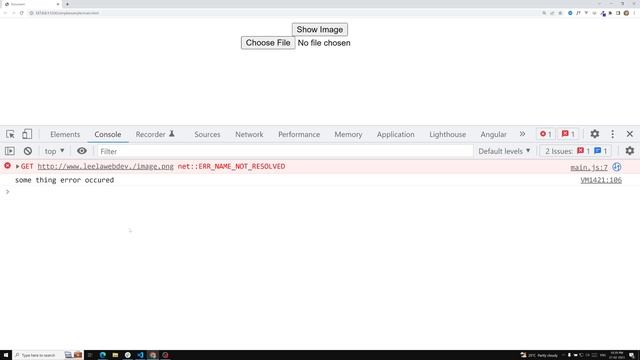Click the replay XHR icon beside main.js:7
The height and width of the screenshot is (360, 640).
617,167
